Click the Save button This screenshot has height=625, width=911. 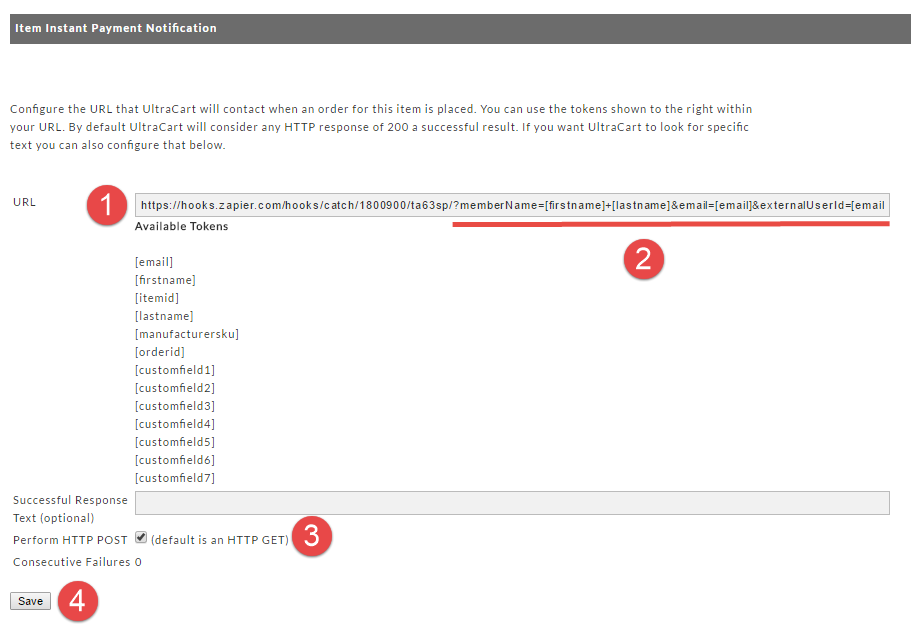[30, 601]
